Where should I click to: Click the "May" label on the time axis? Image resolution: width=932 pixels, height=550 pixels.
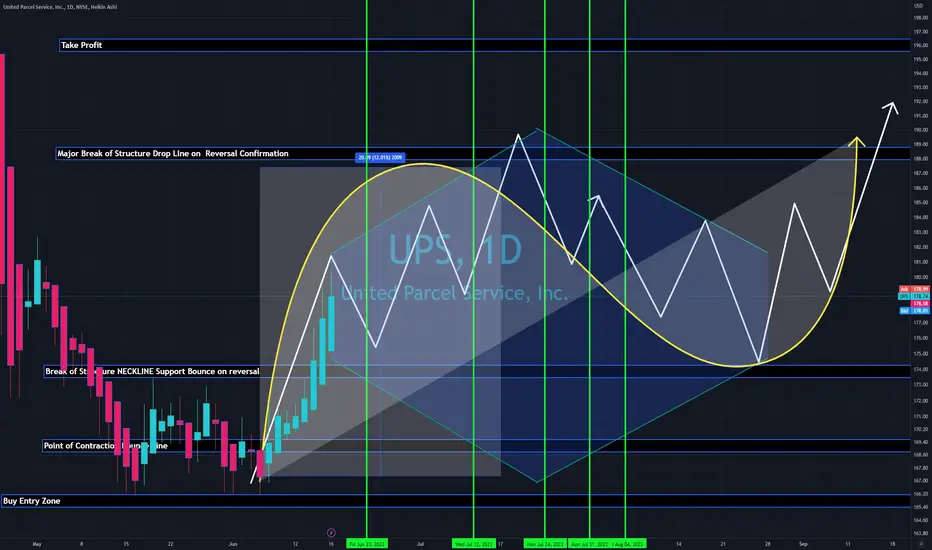[x=37, y=544]
